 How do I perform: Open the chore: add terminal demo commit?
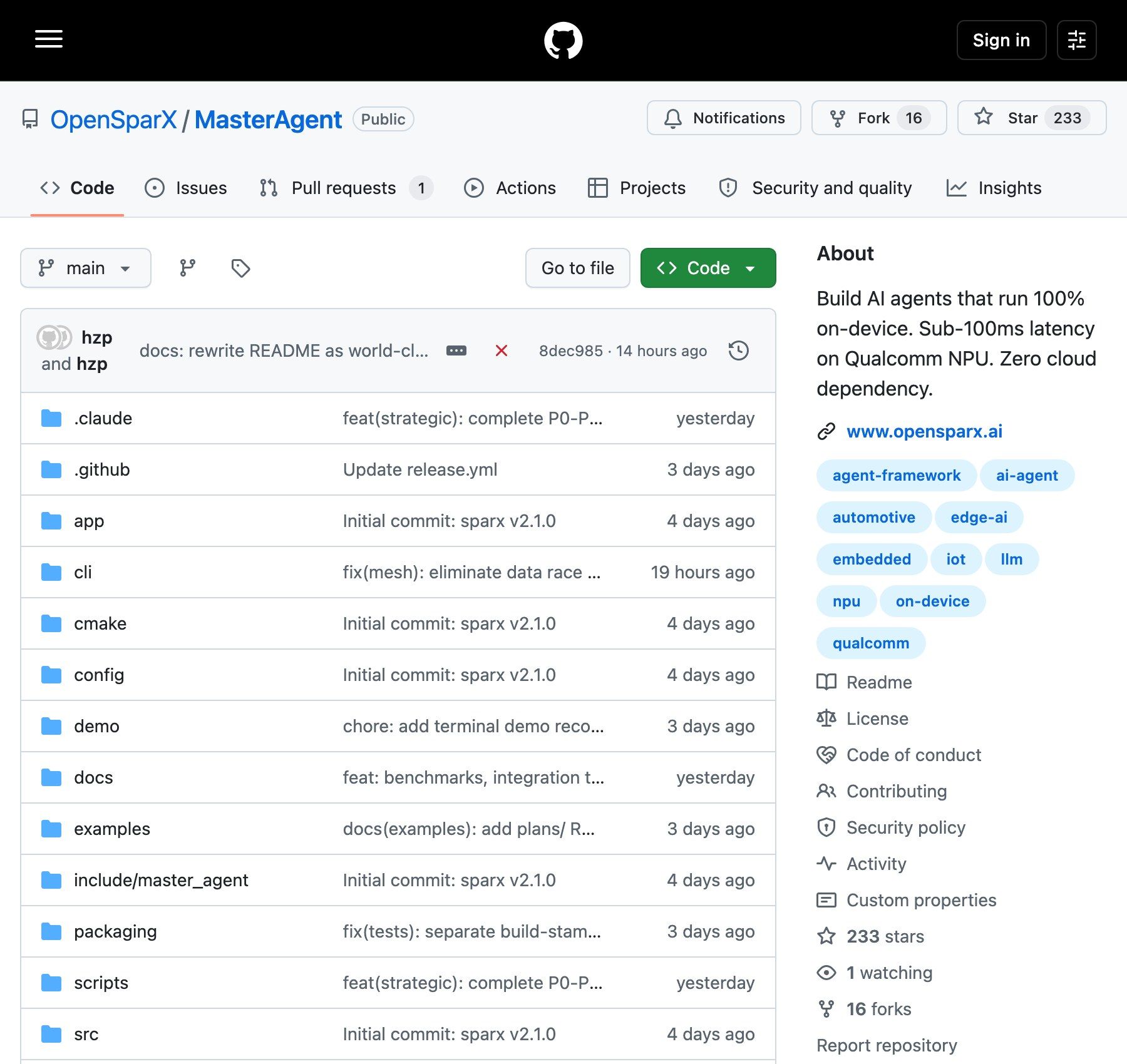click(473, 726)
